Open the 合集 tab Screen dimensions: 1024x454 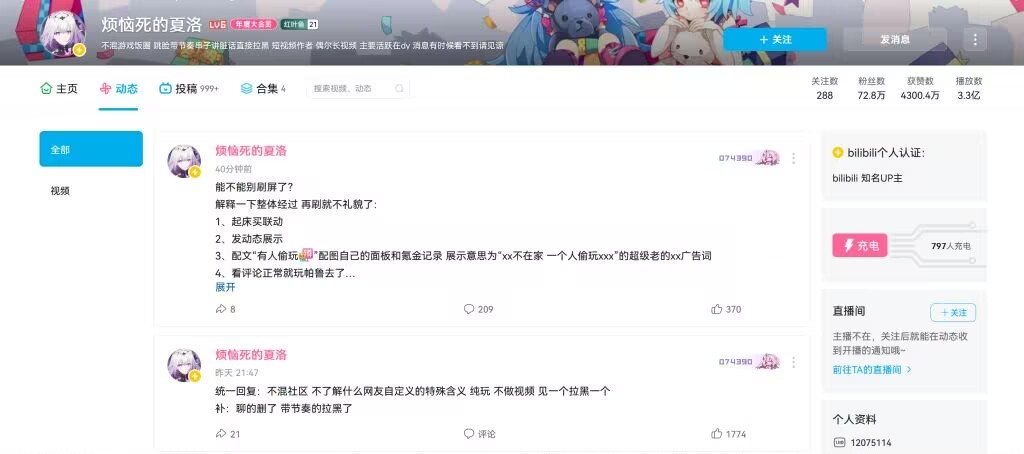coord(263,88)
